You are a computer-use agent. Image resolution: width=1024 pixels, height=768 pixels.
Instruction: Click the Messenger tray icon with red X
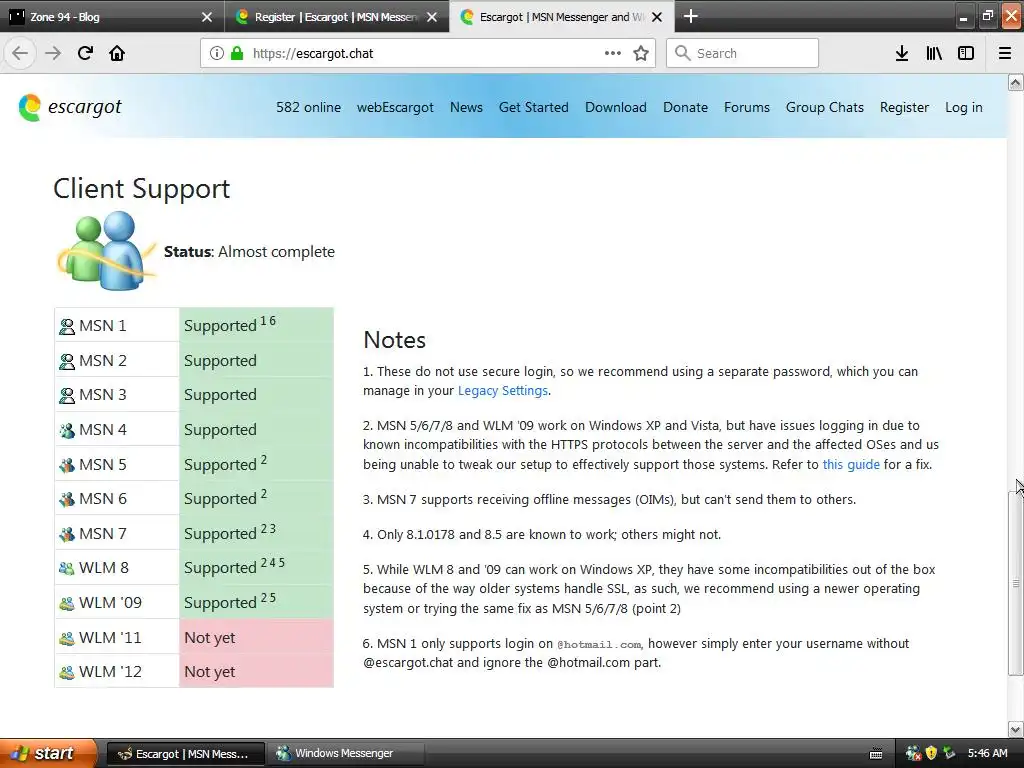914,753
